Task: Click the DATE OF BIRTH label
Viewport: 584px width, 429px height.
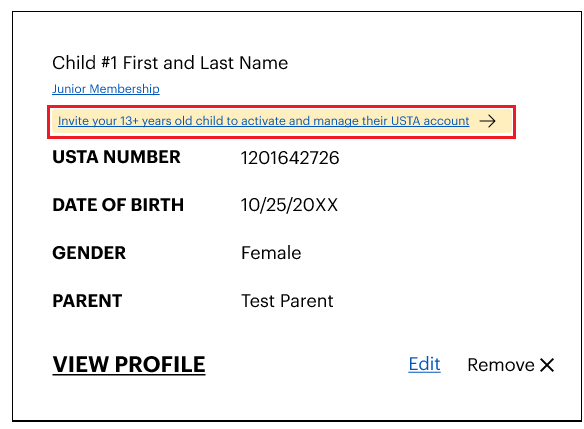Action: click(x=118, y=205)
